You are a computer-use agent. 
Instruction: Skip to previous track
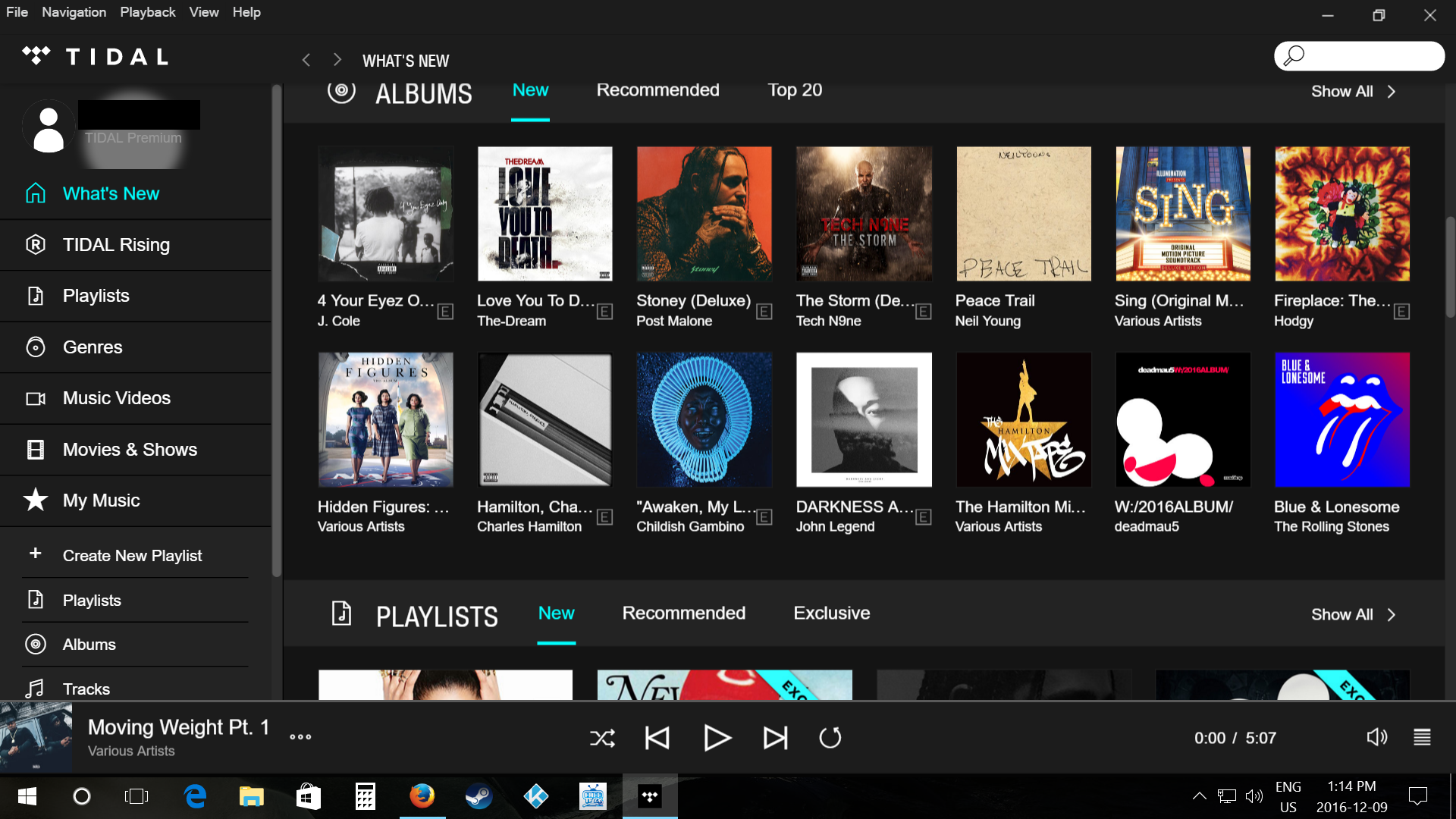point(657,738)
